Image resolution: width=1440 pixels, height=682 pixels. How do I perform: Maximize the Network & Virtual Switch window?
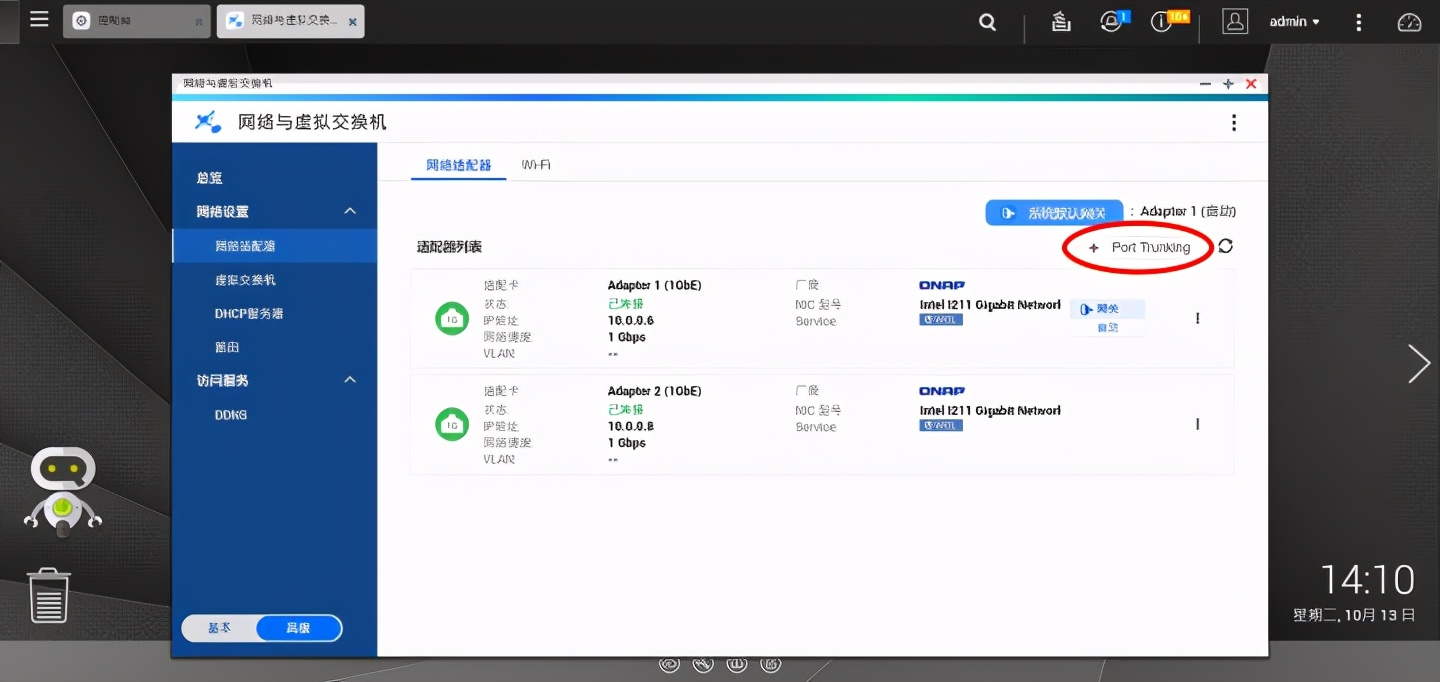coord(1229,84)
